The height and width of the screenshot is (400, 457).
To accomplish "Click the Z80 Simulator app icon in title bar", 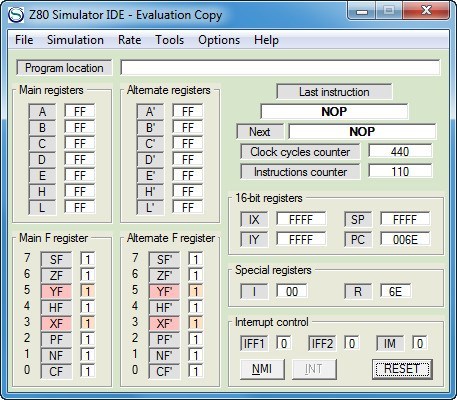I will point(16,15).
